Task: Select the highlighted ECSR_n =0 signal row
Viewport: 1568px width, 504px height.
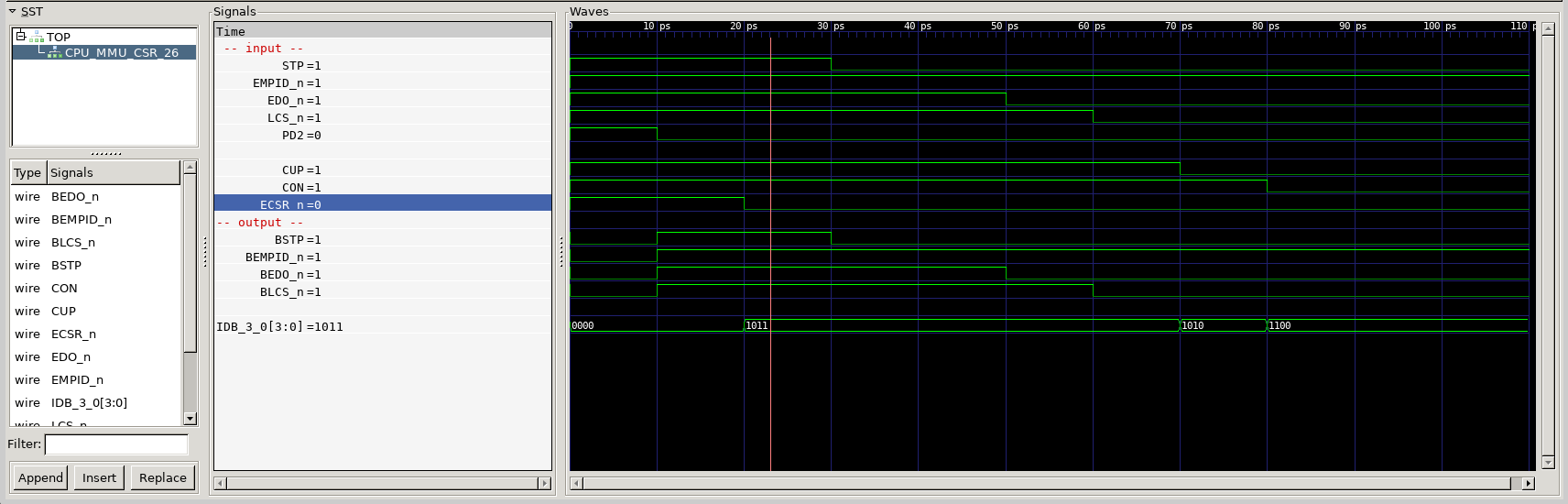Action: tap(383, 205)
